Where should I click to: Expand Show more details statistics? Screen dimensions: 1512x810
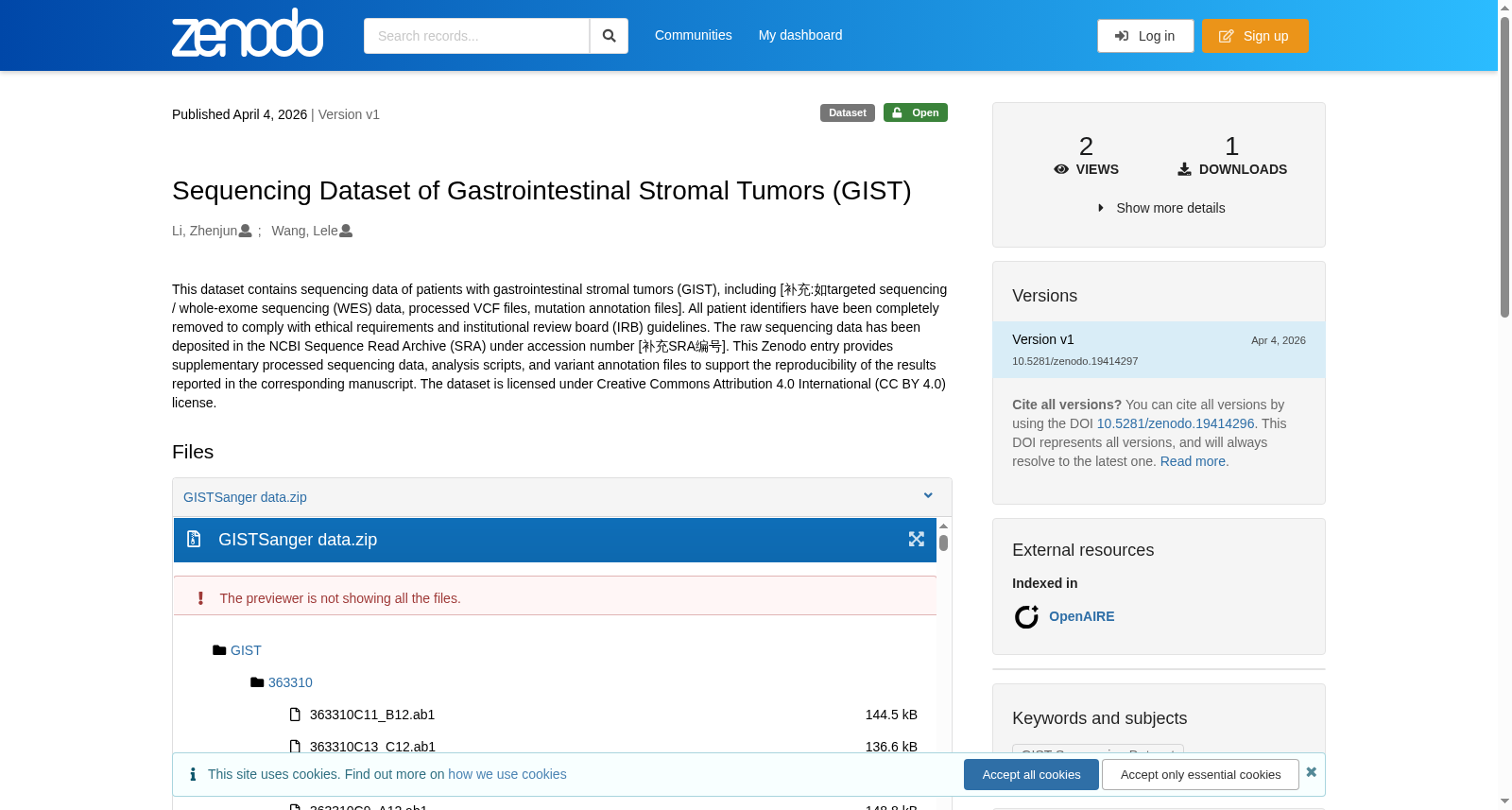pyautogui.click(x=1160, y=208)
